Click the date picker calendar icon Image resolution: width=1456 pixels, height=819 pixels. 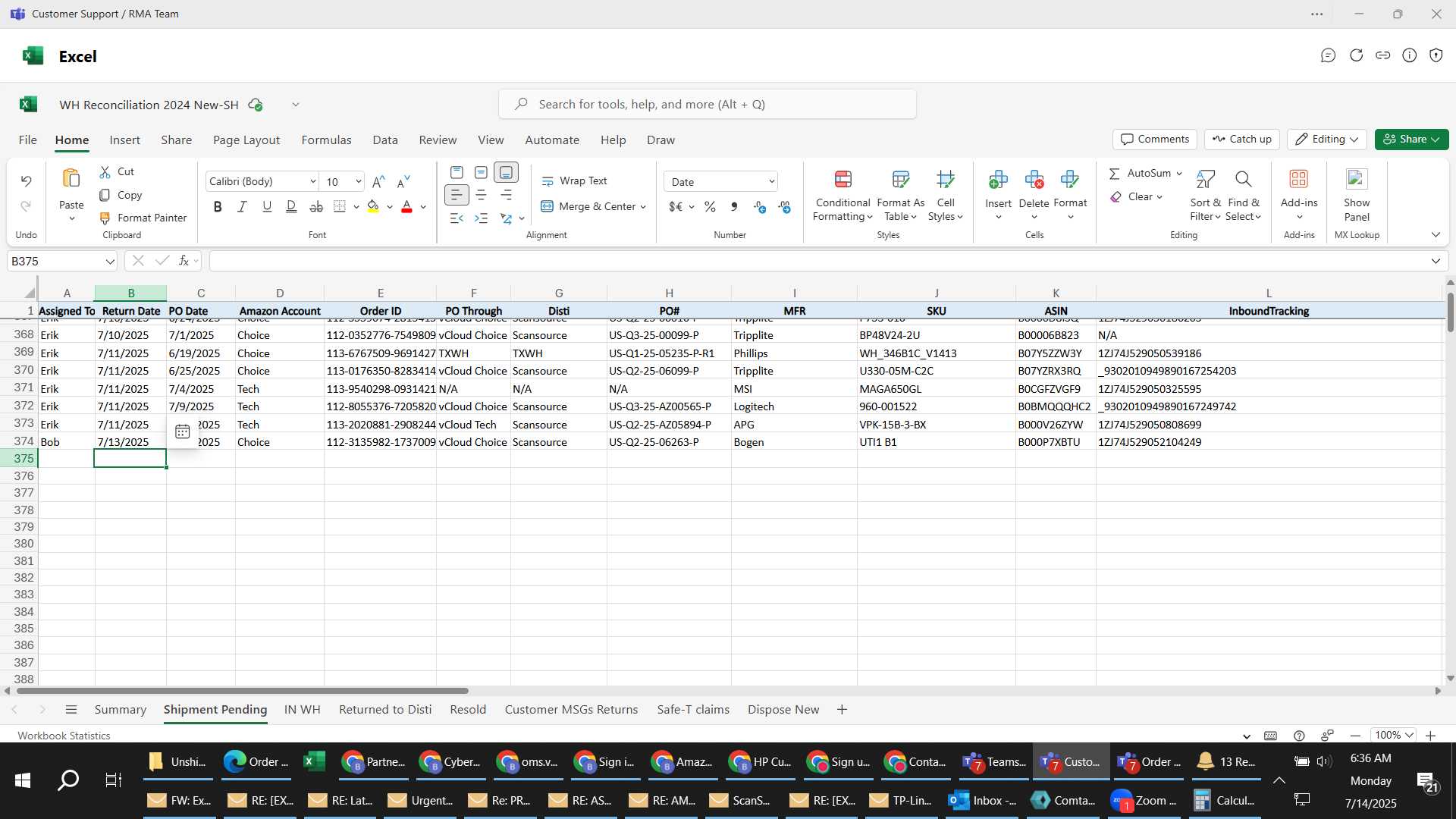[x=182, y=432]
